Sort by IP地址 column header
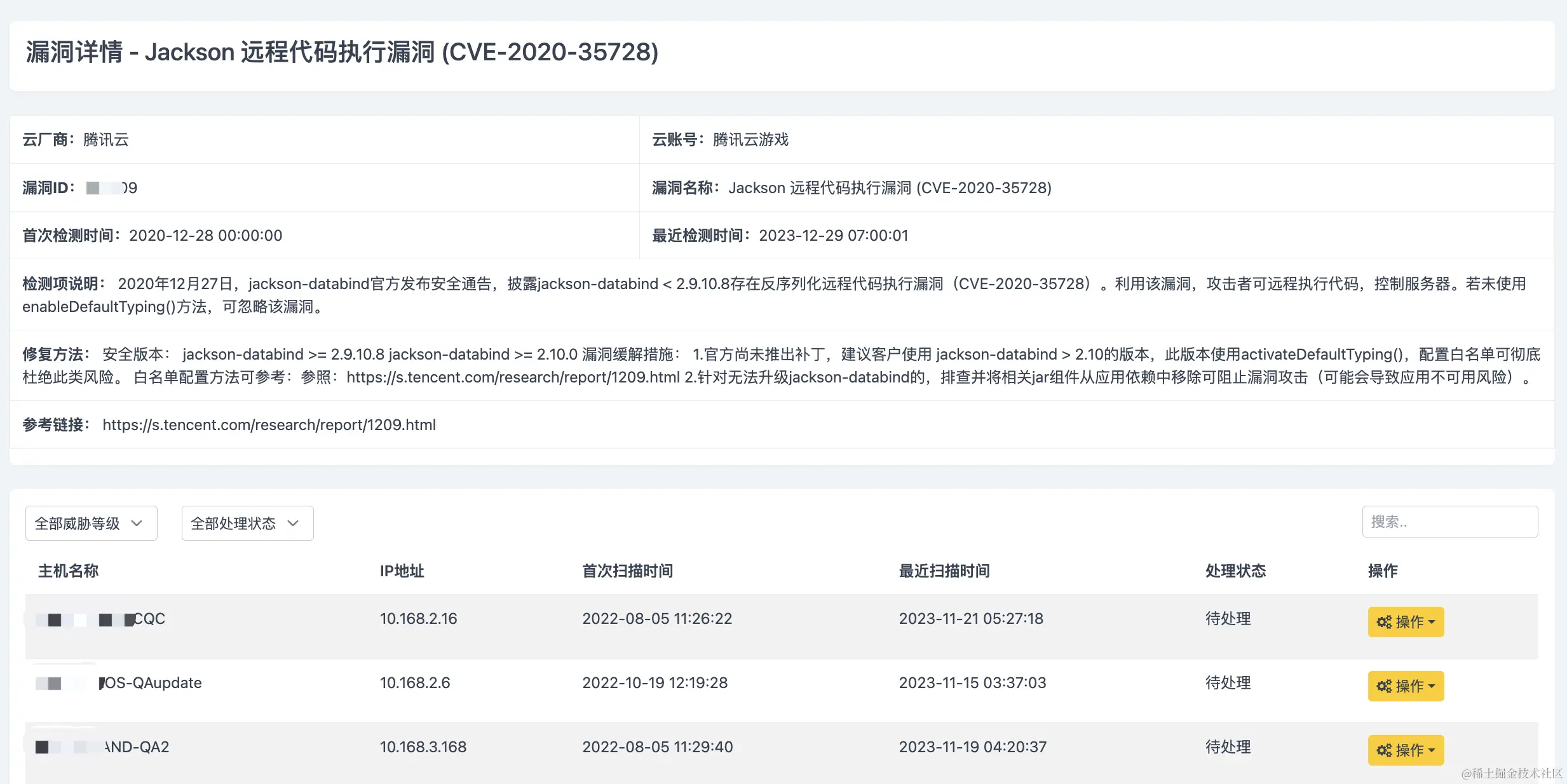This screenshot has height=784, width=1567. (x=402, y=571)
